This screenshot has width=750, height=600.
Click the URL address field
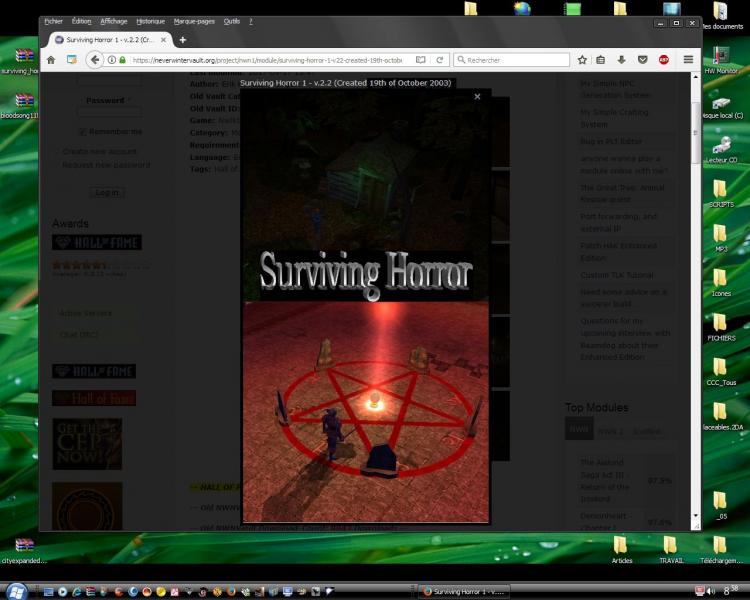pos(267,60)
